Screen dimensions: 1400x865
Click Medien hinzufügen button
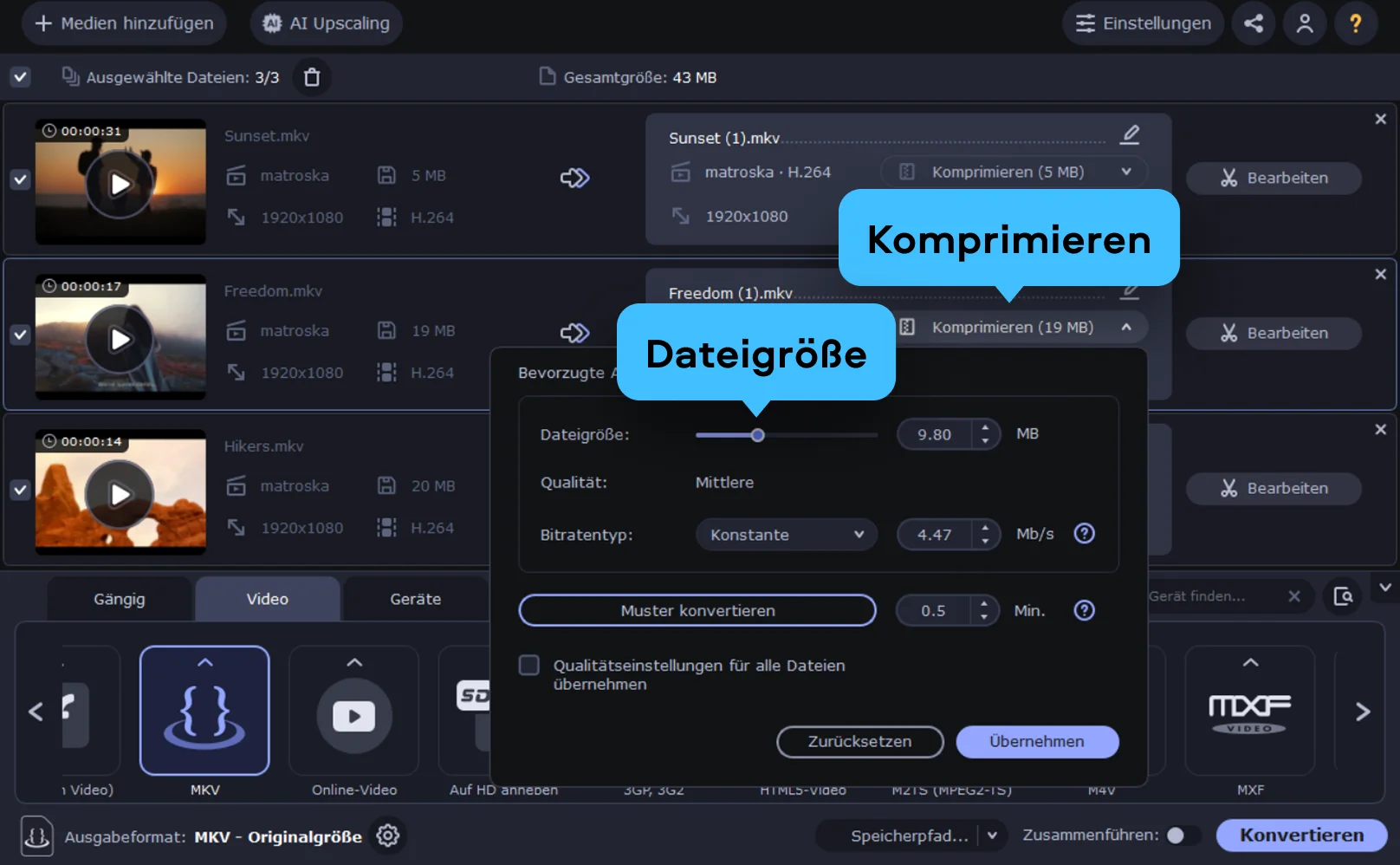[124, 23]
